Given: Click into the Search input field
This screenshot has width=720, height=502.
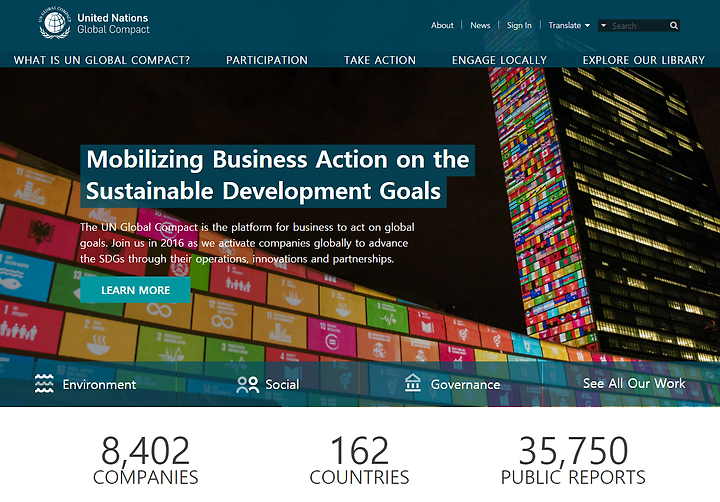Looking at the screenshot, I should coord(639,26).
